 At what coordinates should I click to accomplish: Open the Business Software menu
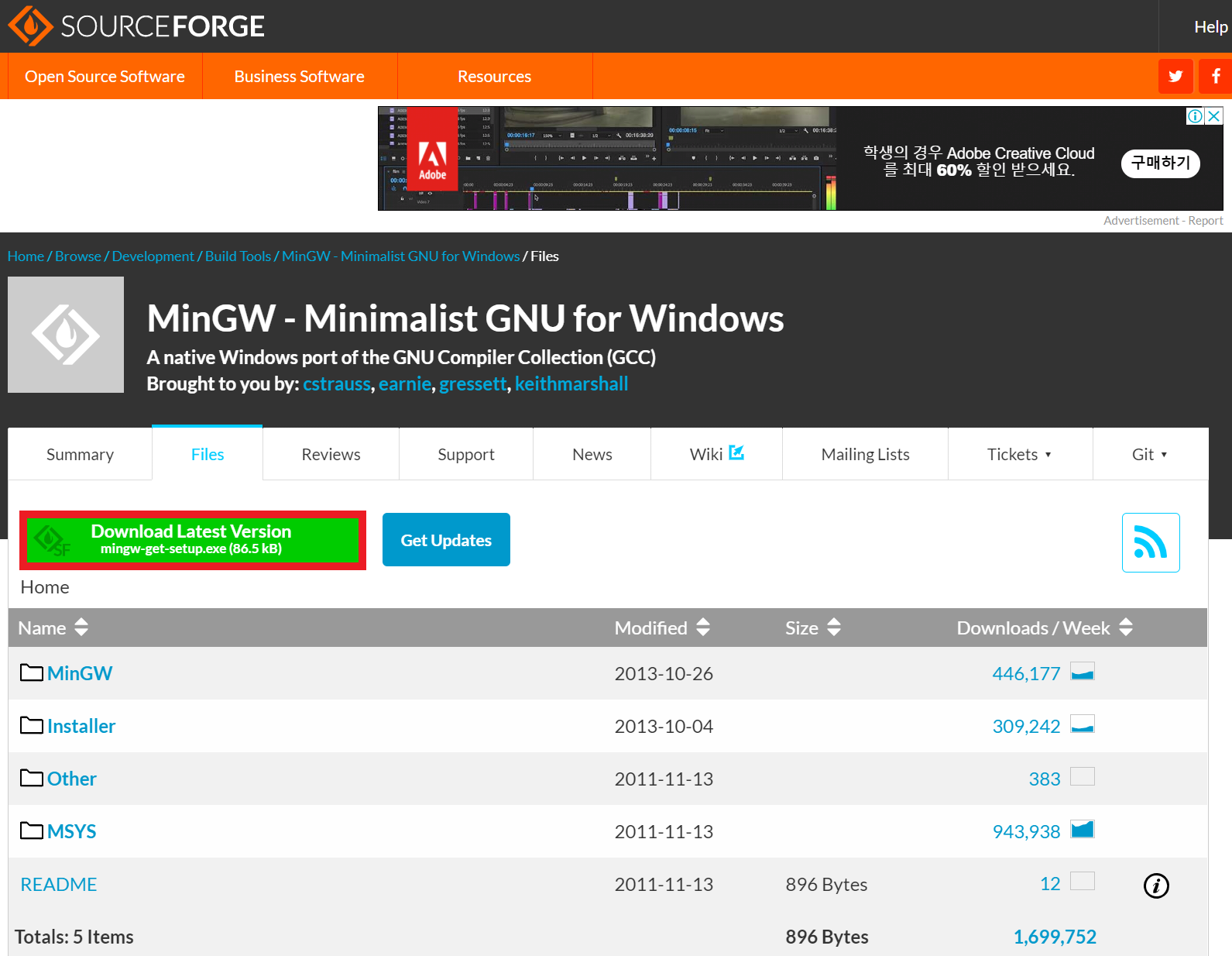tap(300, 76)
